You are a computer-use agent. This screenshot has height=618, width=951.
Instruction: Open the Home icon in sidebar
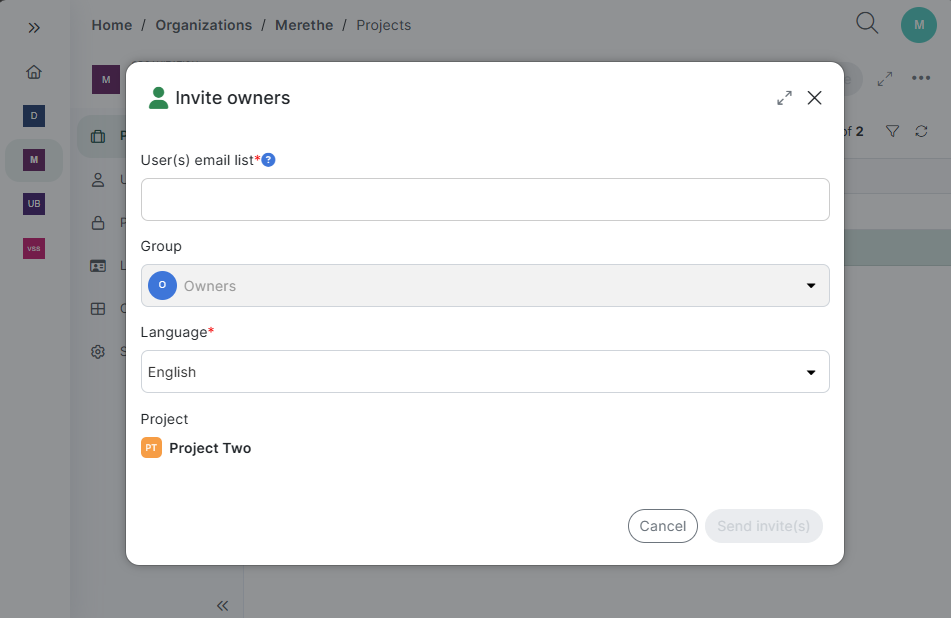[34, 72]
